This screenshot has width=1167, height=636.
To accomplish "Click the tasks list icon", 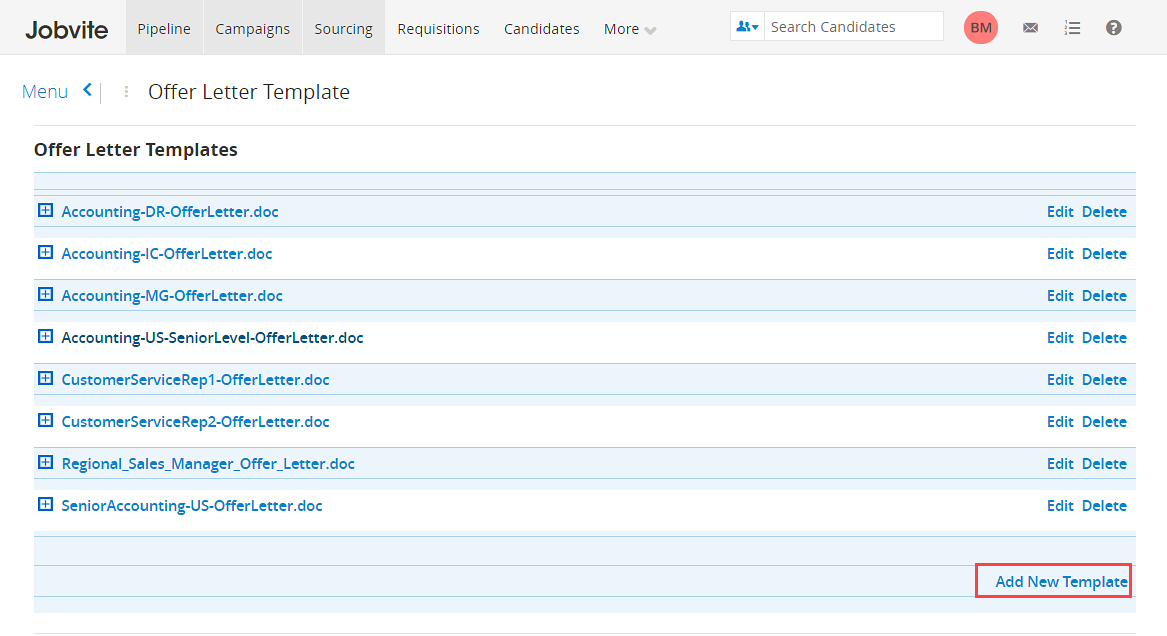I will [x=1072, y=27].
